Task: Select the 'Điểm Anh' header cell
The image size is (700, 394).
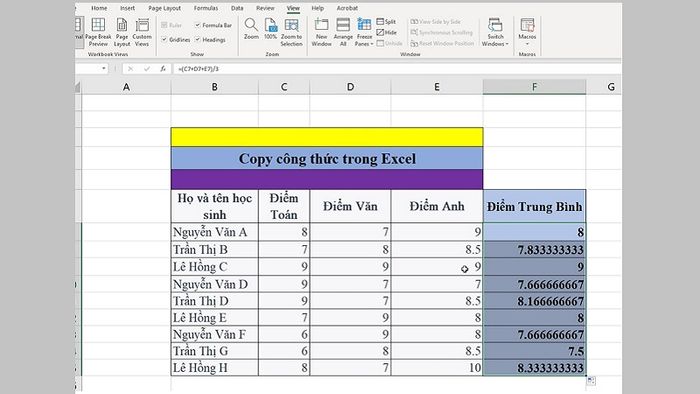Action: click(x=437, y=206)
